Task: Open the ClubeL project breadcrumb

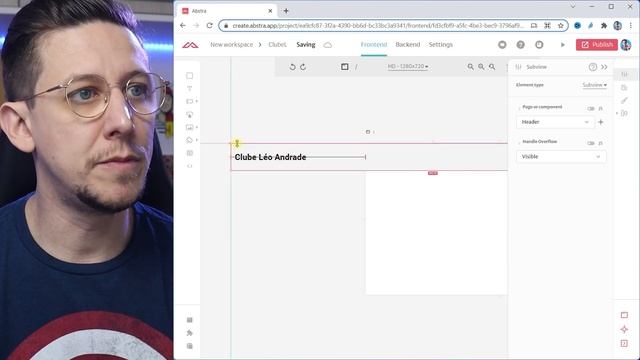Action: coord(277,44)
